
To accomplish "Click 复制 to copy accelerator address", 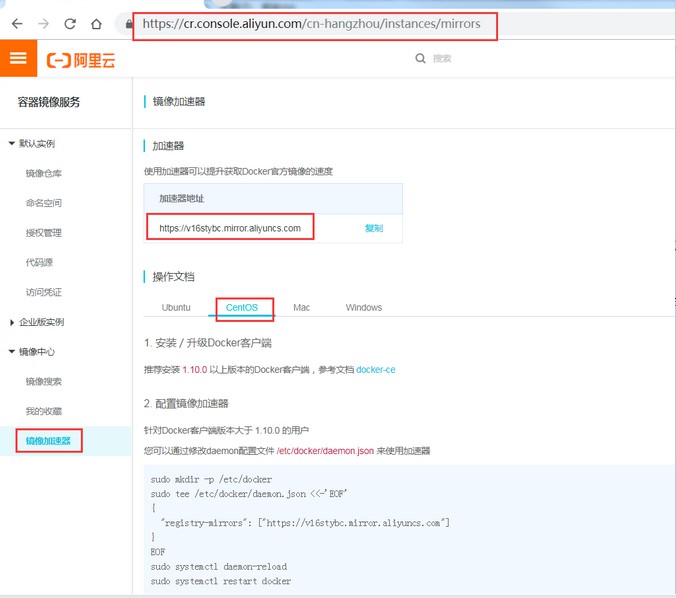I will [x=374, y=228].
